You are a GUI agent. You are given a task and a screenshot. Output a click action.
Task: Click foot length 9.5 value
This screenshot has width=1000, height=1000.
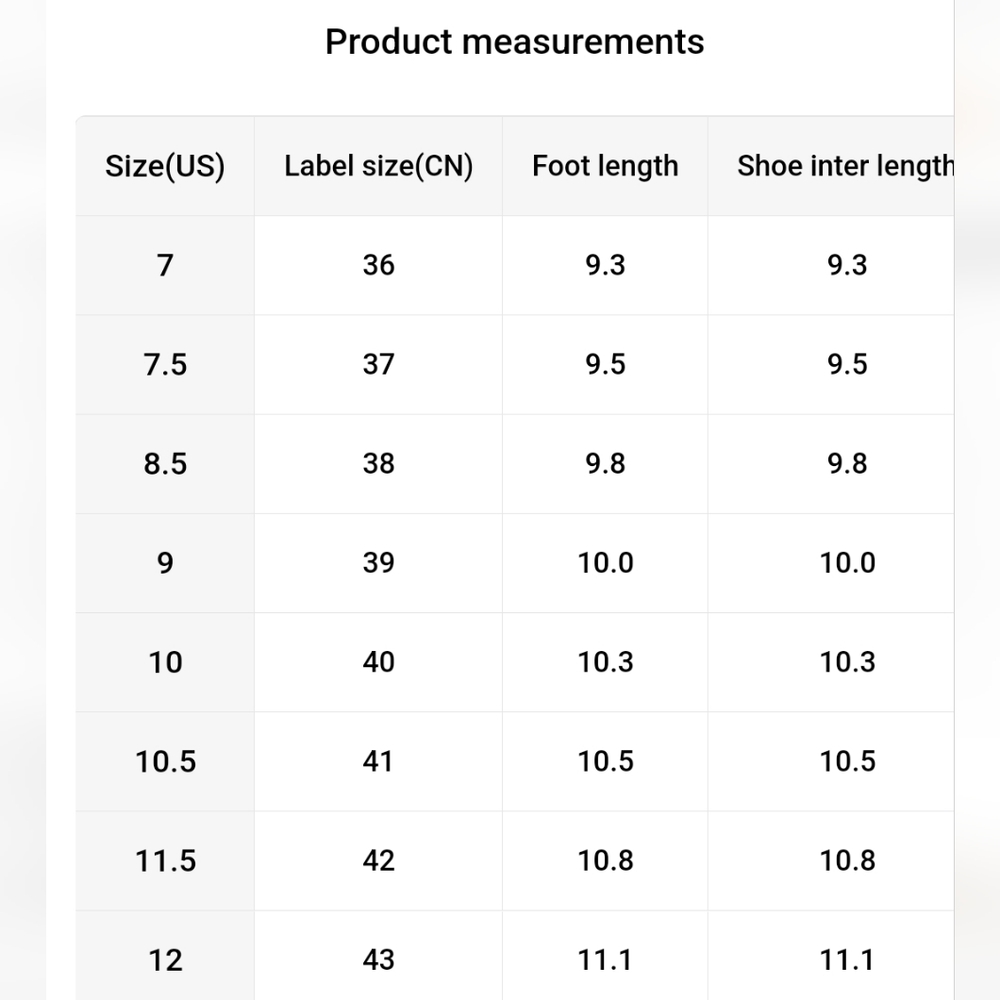click(x=605, y=365)
